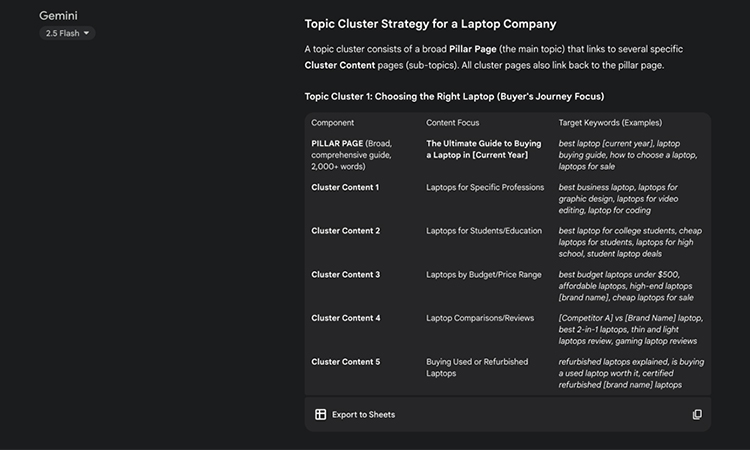This screenshot has width=750, height=450.
Task: Click the Cluster Content 4 row label
Action: 346,318
